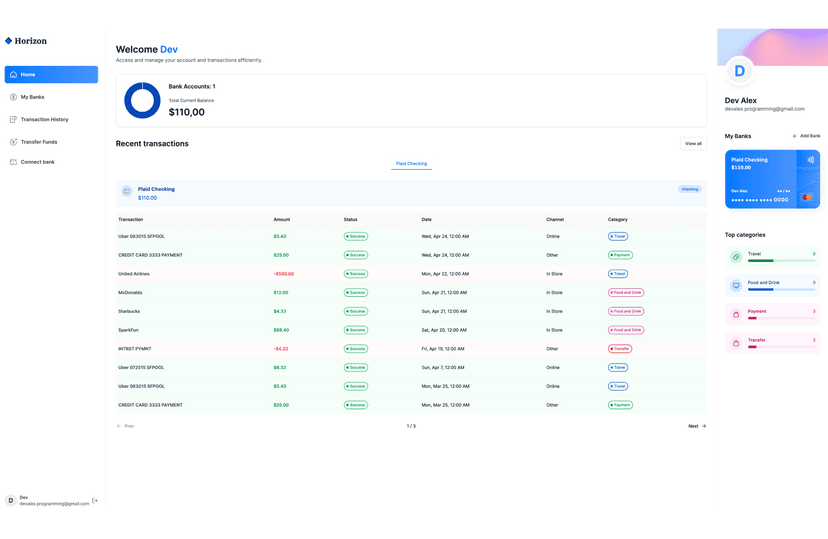The height and width of the screenshot is (539, 828).
Task: Click the D profile avatar in the right panel
Action: [x=740, y=71]
